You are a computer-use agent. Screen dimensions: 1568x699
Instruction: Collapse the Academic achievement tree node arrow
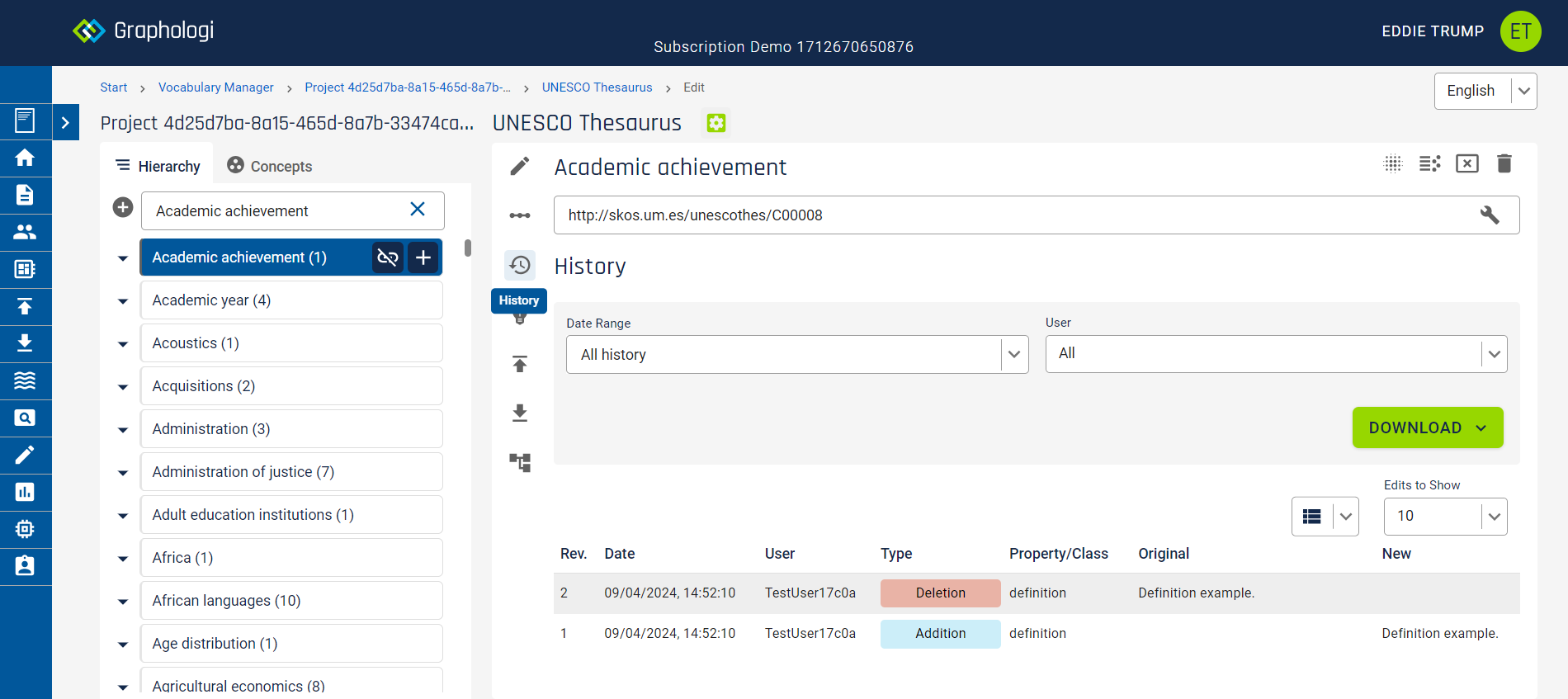point(123,258)
